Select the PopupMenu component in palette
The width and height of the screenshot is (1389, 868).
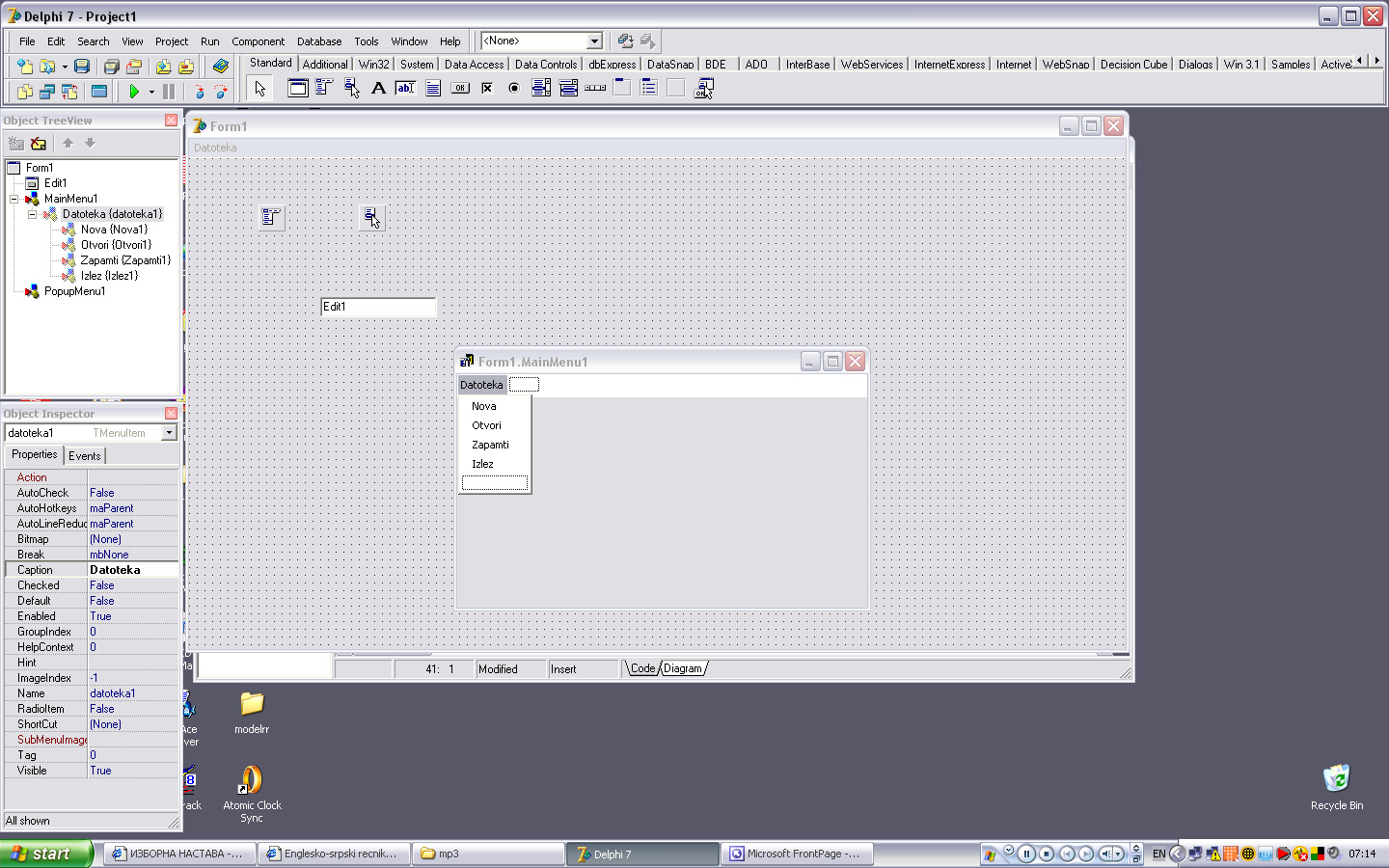352,88
